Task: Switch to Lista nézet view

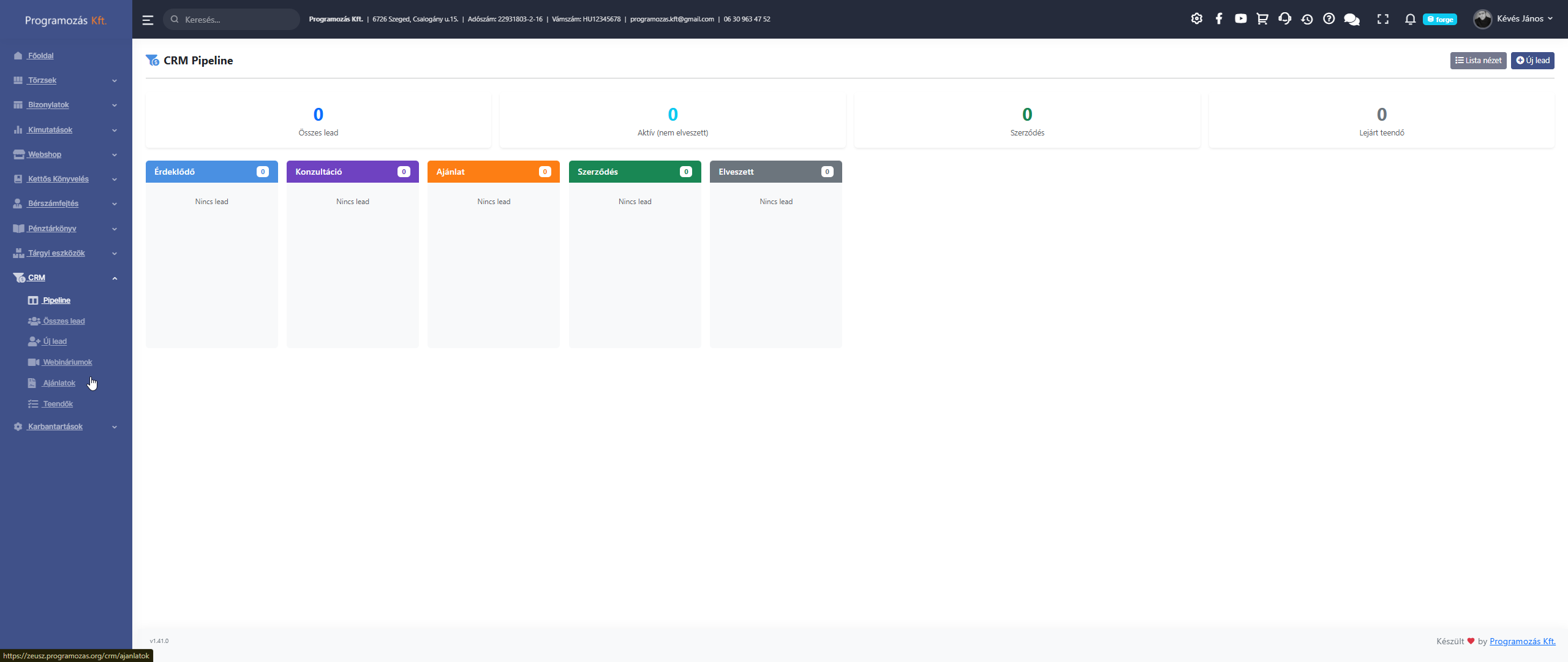Action: (x=1478, y=61)
